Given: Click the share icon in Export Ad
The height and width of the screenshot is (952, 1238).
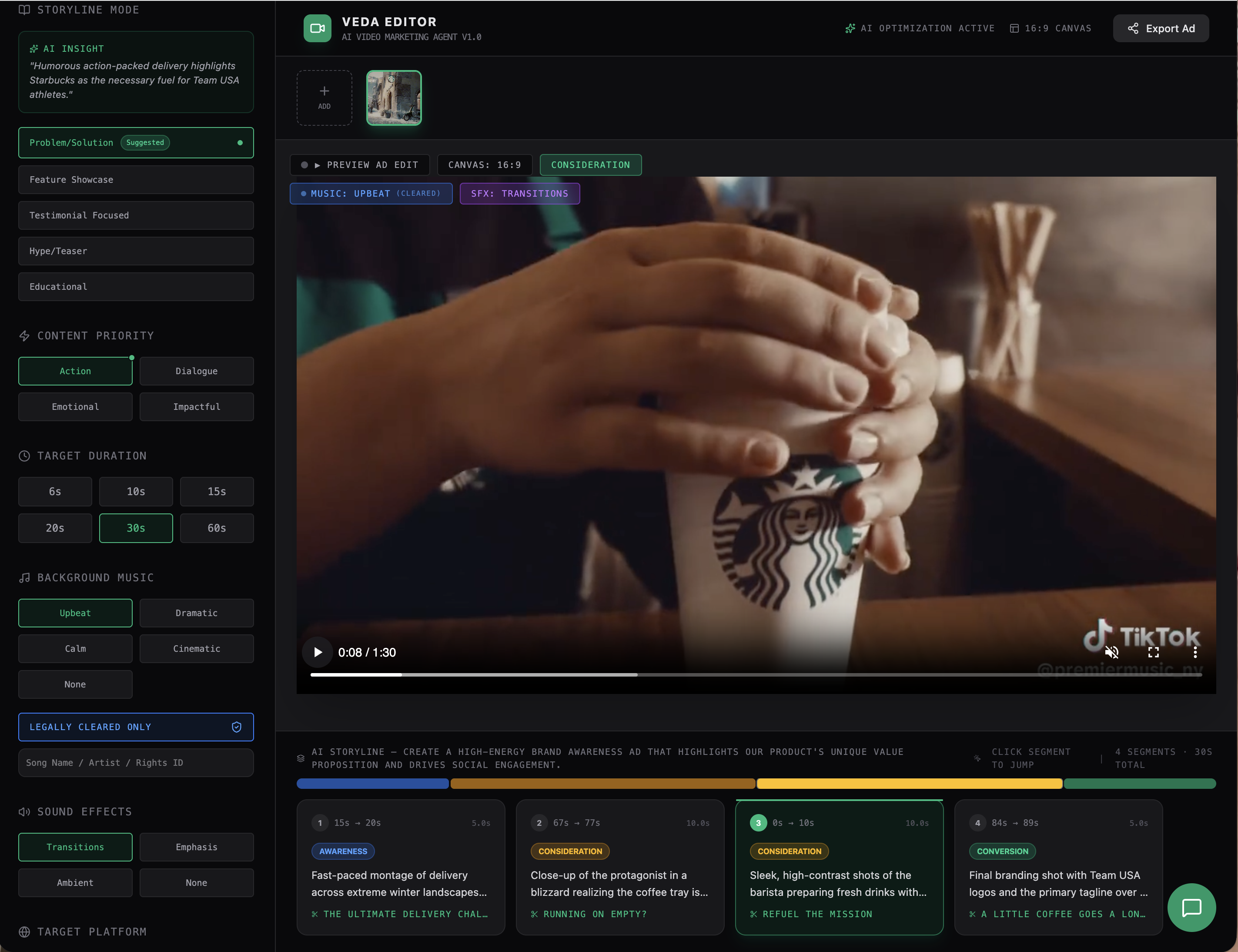Looking at the screenshot, I should [x=1133, y=28].
